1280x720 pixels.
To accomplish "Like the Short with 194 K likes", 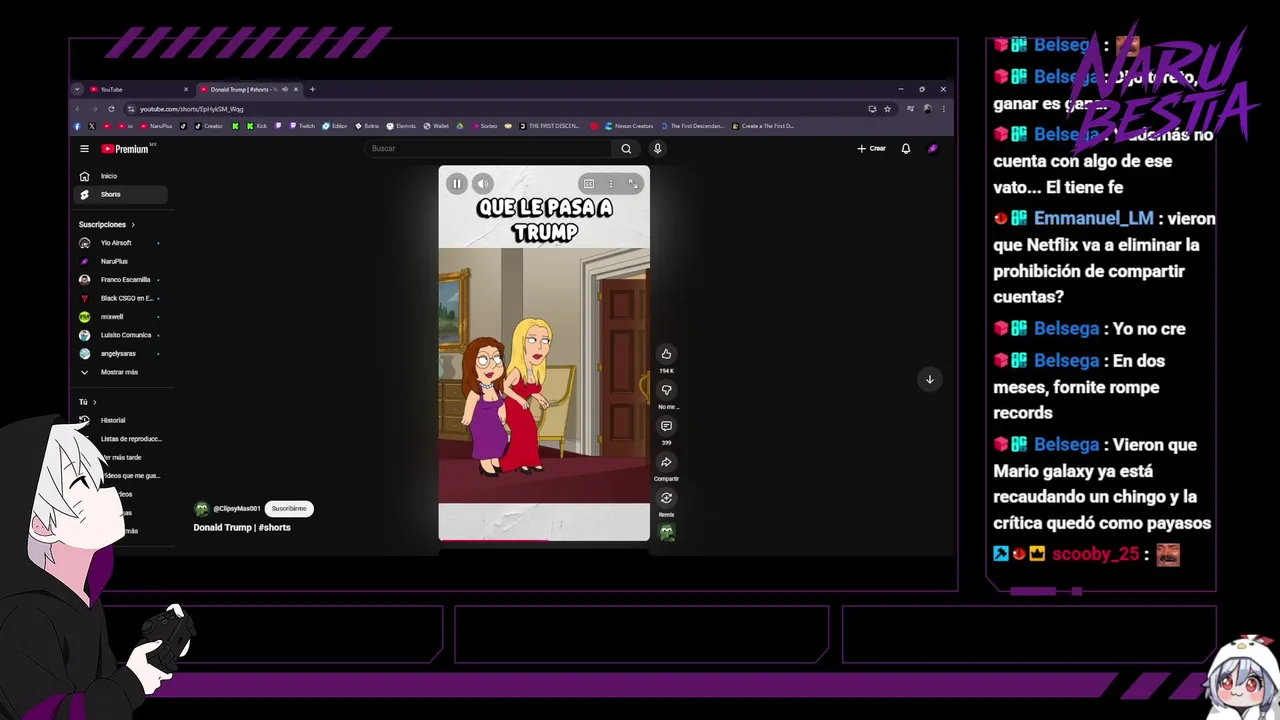I will click(666, 354).
